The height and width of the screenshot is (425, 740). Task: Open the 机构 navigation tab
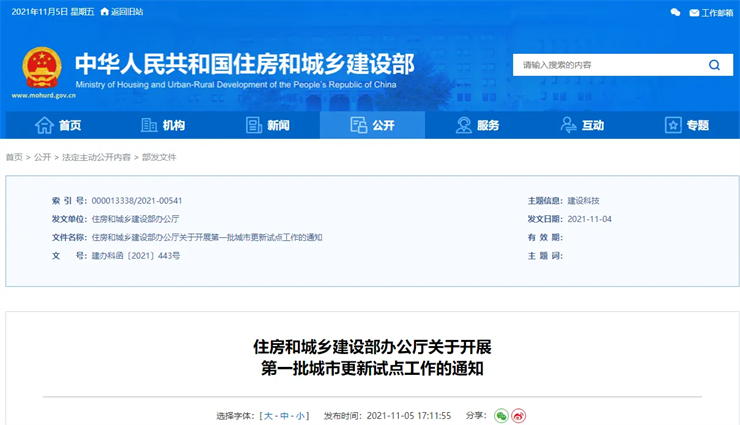pos(163,125)
